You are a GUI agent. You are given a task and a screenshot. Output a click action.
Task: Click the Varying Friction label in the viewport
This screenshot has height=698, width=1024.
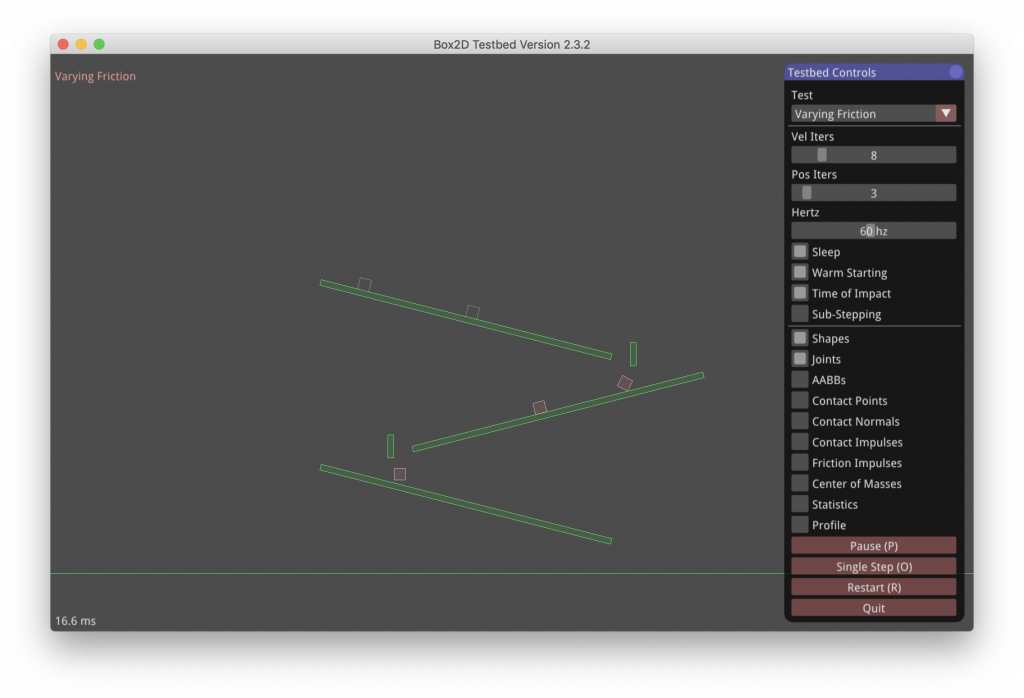pos(95,76)
